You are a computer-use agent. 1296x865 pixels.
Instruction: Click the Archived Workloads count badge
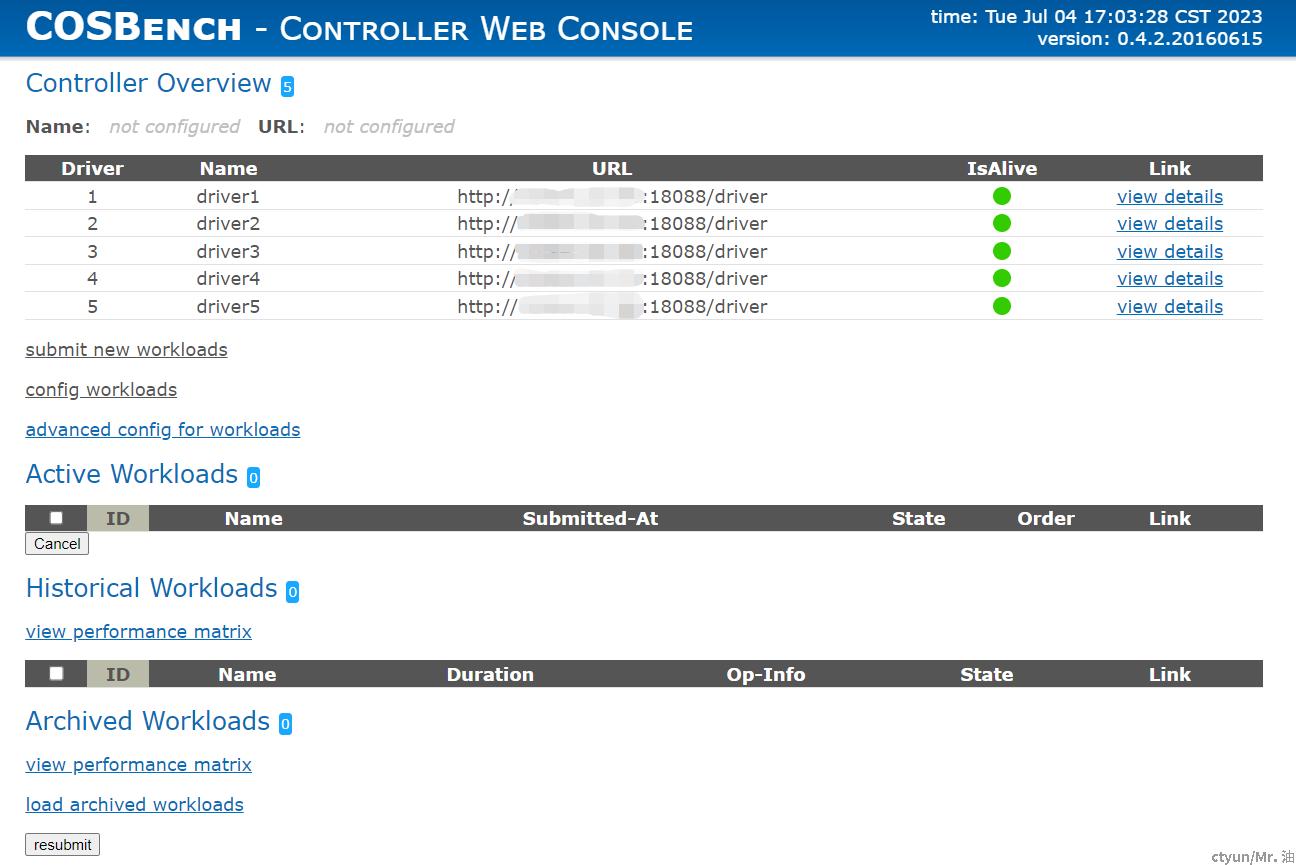(x=285, y=725)
